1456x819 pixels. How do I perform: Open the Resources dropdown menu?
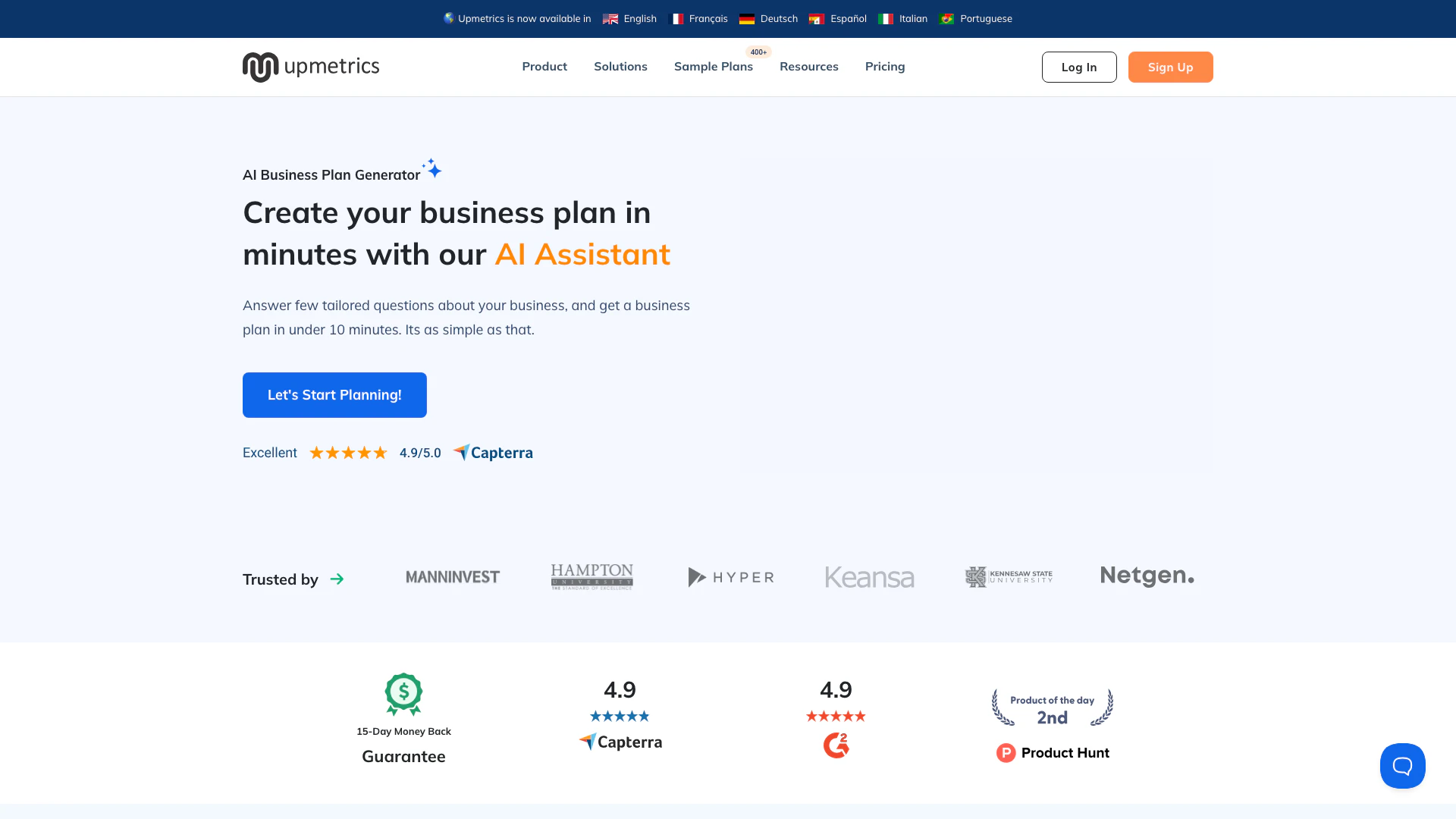point(808,67)
